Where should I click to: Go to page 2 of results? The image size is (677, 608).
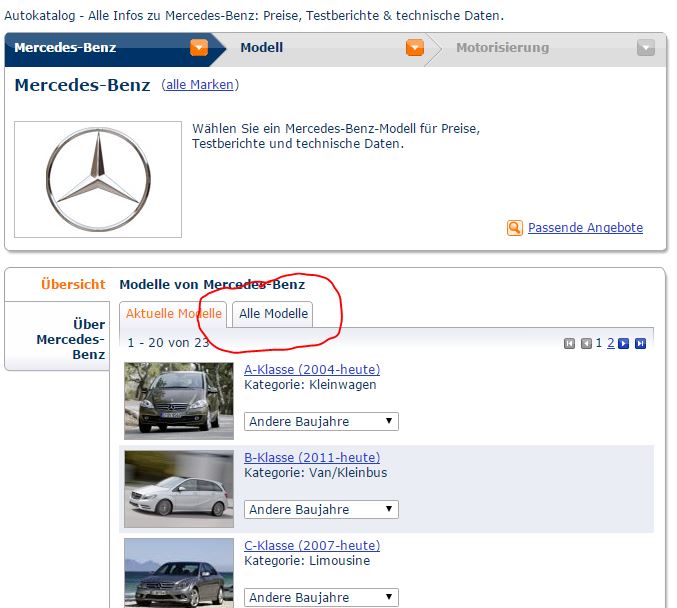611,343
